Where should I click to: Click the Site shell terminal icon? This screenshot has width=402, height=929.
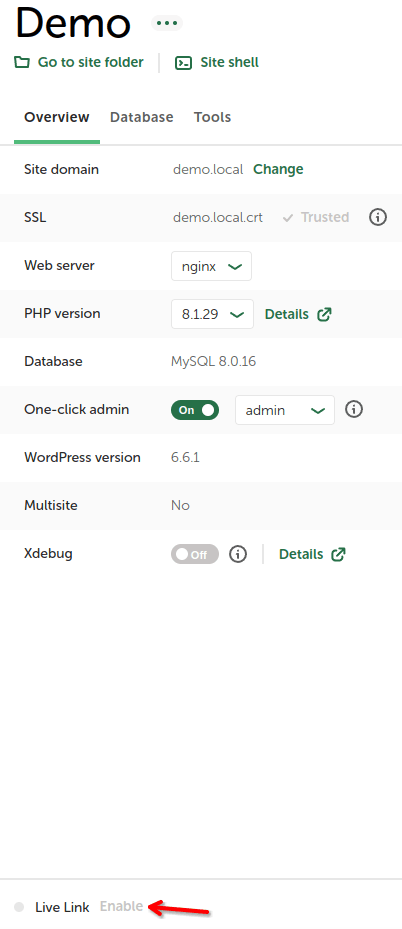point(184,63)
